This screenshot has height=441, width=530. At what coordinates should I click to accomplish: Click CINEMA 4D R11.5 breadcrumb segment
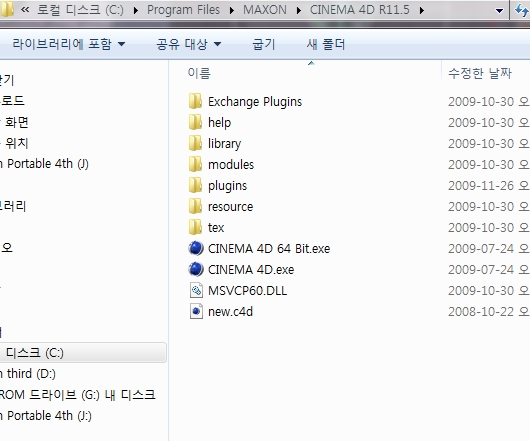click(360, 10)
